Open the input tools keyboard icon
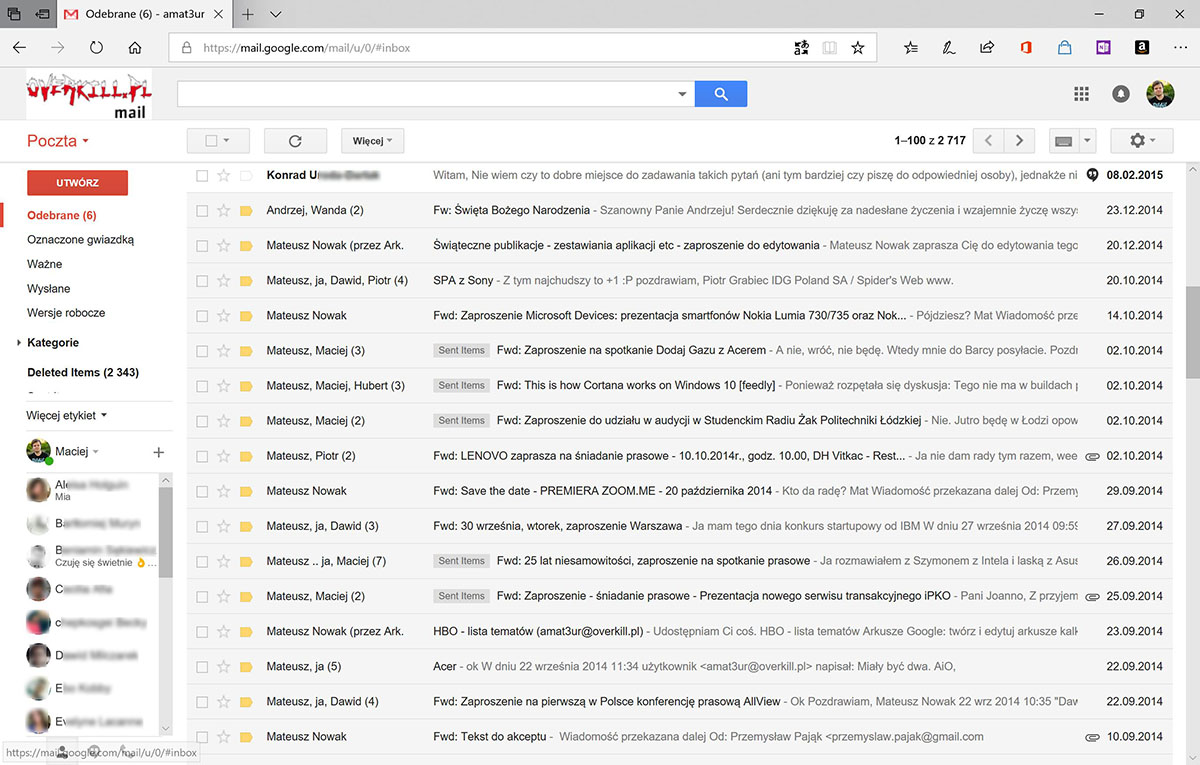The width and height of the screenshot is (1200, 765). [x=1064, y=141]
